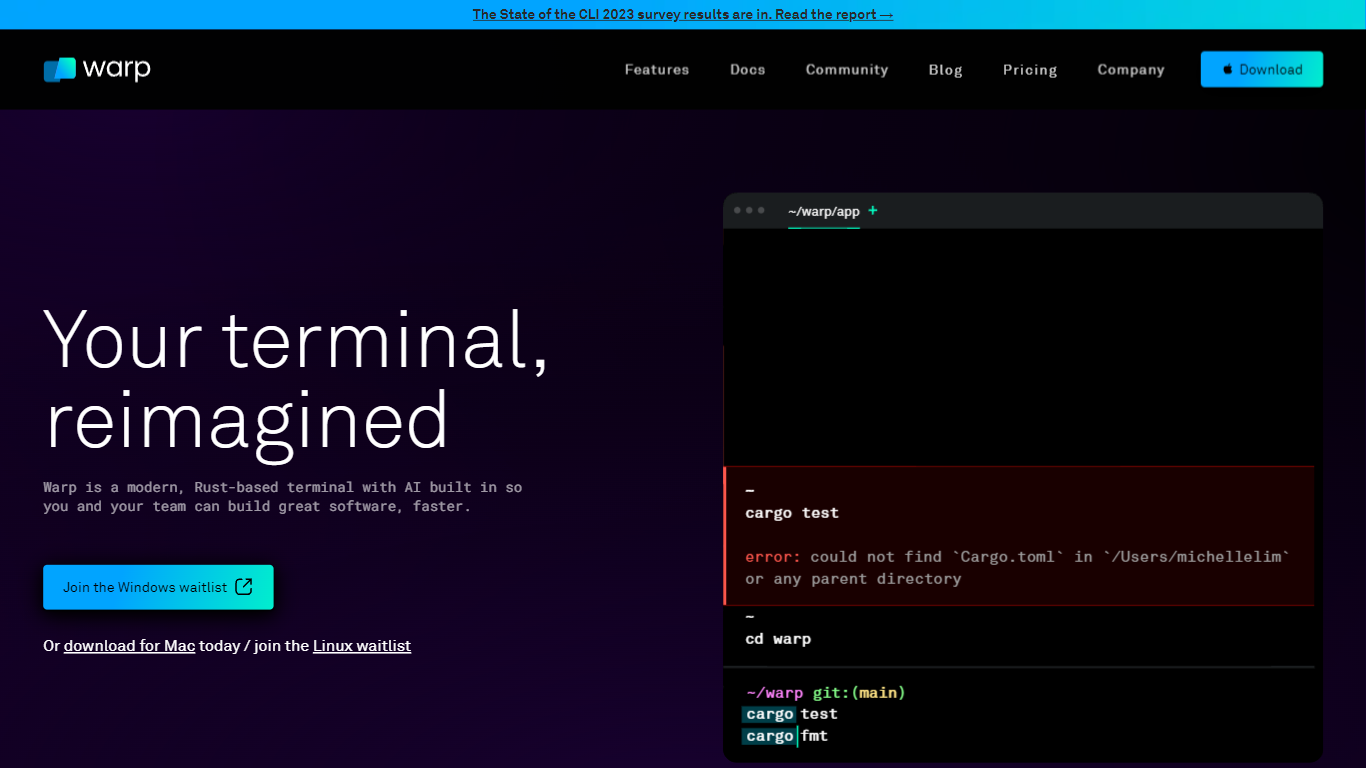1366x768 pixels.
Task: Visit the Blog page
Action: pyautogui.click(x=945, y=70)
